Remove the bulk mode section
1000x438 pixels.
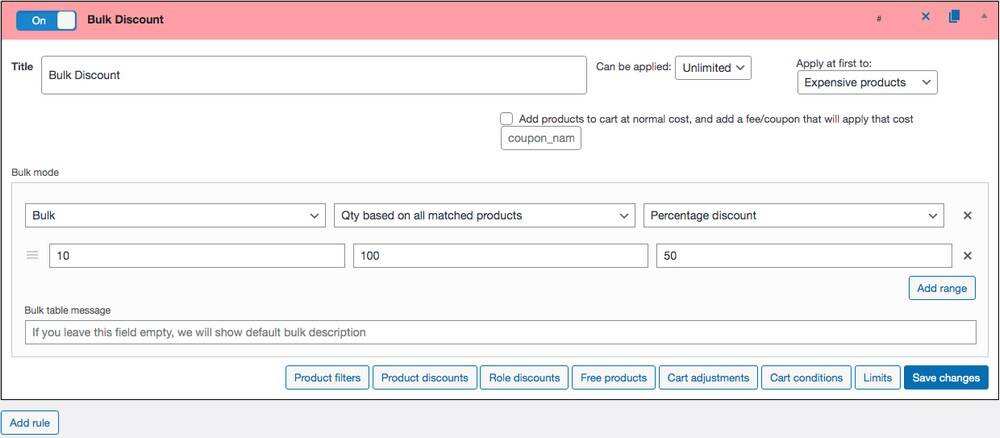(x=967, y=215)
